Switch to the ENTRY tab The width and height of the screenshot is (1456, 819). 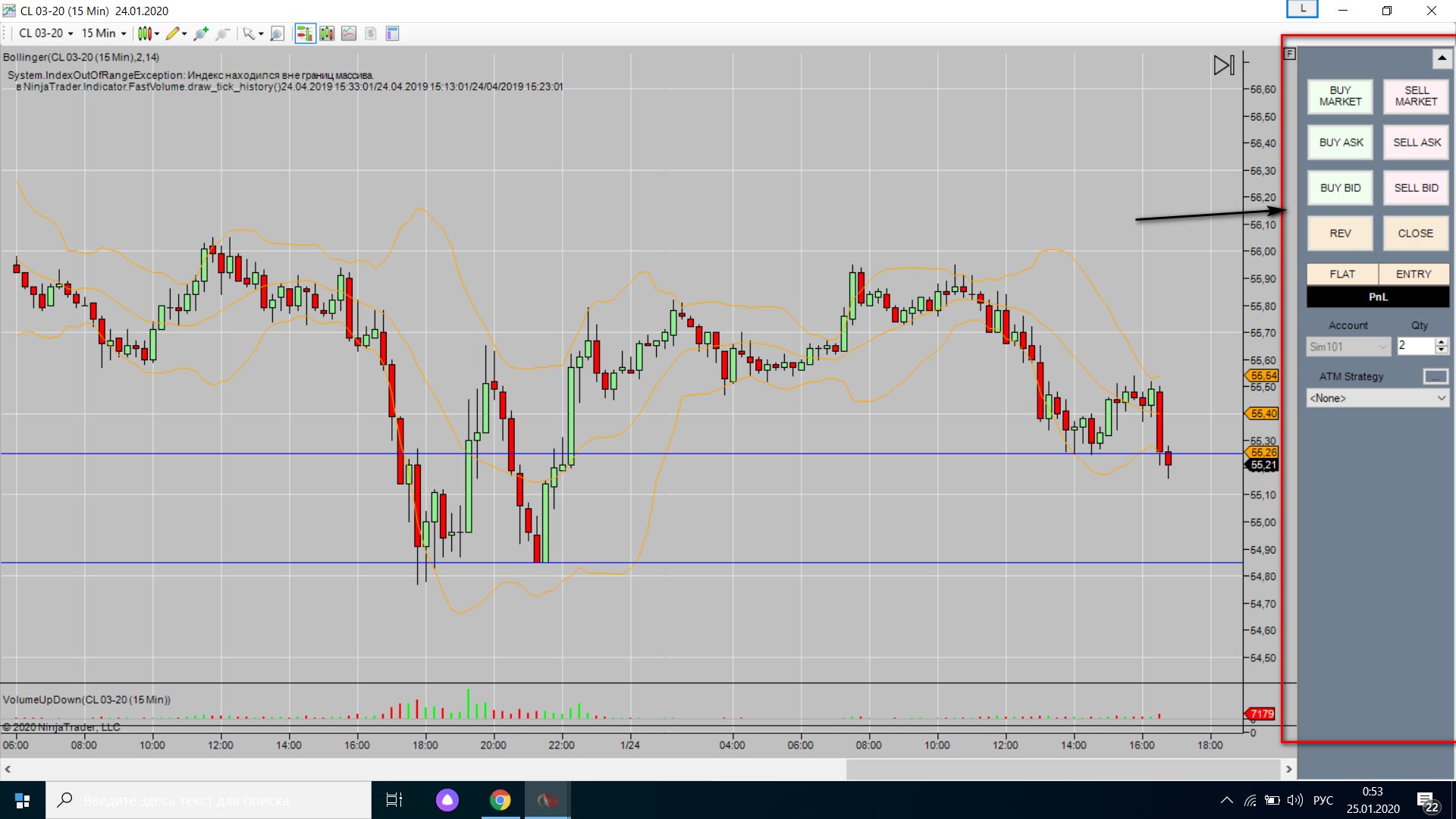tap(1414, 274)
